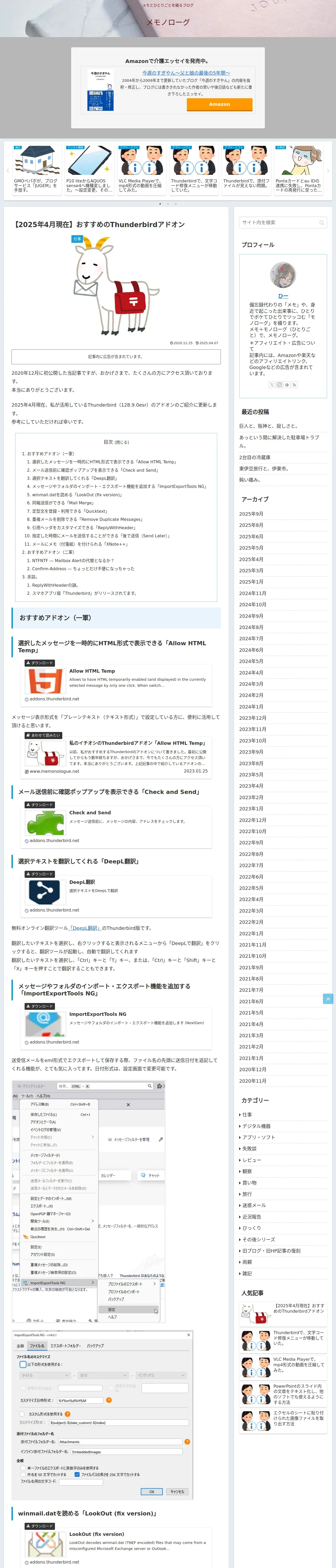336x1568 pixels.
Task: Click the profile avatar image of ひー
Action: coord(283,275)
